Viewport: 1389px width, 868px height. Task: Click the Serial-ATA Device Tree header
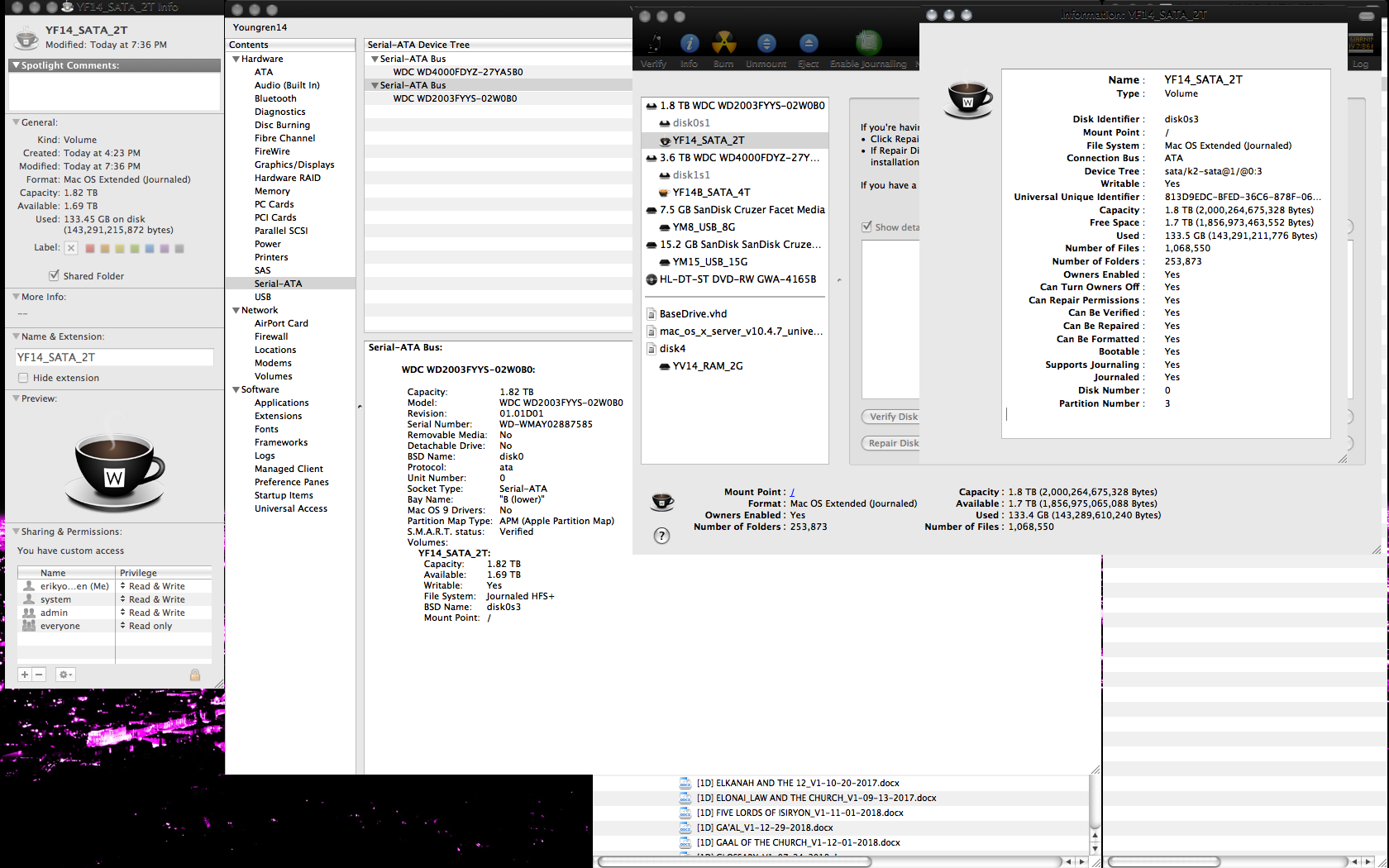click(499, 45)
